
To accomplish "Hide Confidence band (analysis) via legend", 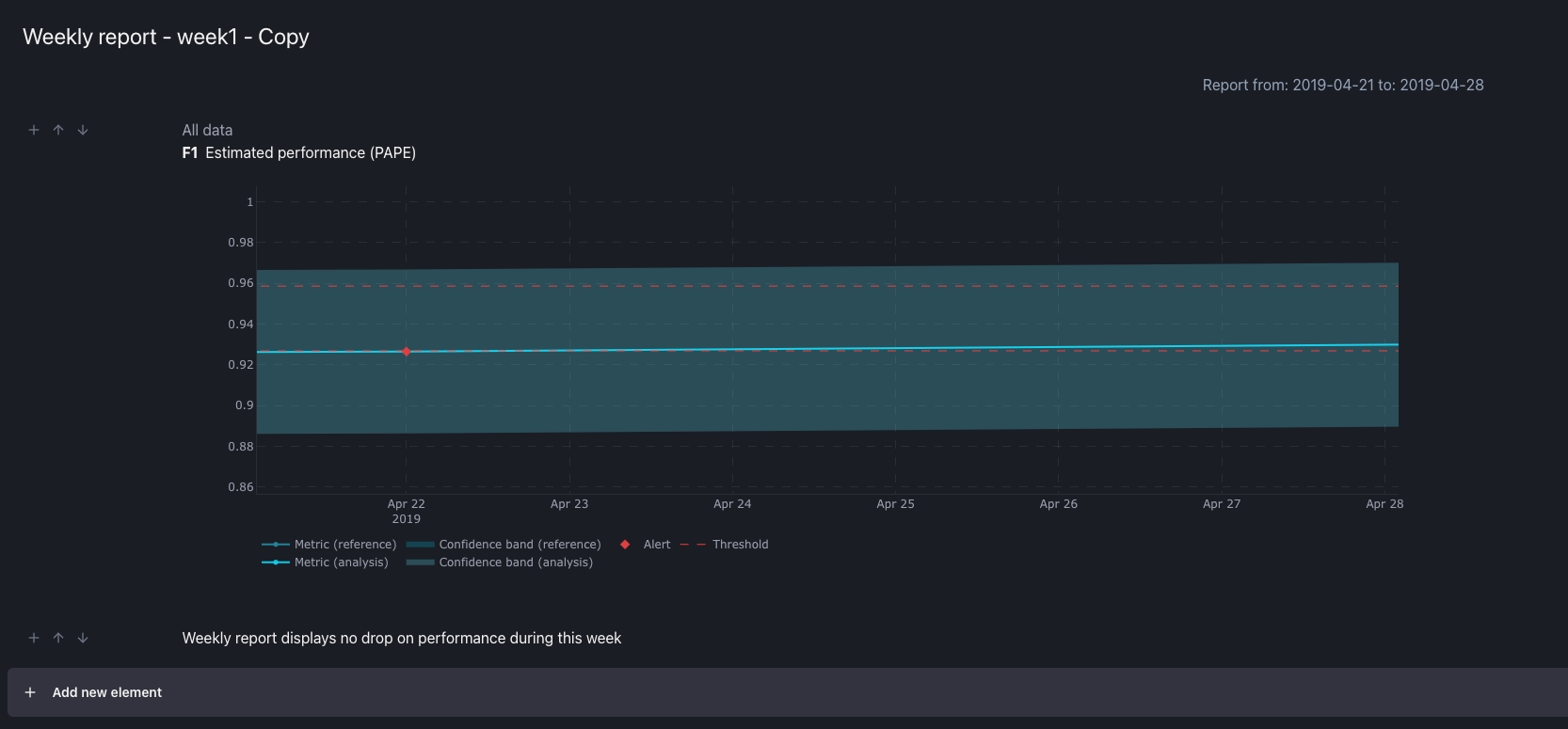I will [516, 563].
